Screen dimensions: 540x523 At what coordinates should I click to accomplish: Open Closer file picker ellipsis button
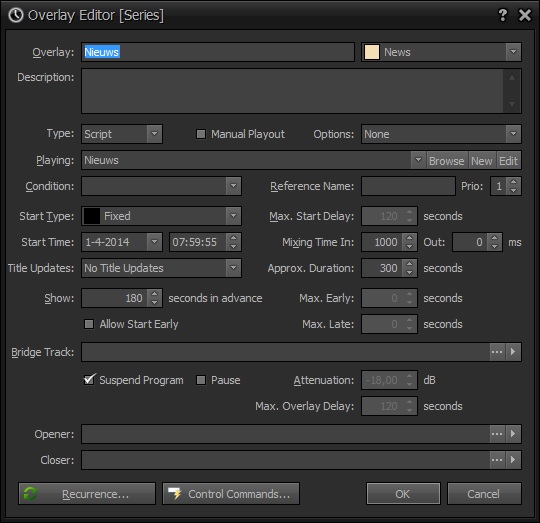(x=497, y=460)
